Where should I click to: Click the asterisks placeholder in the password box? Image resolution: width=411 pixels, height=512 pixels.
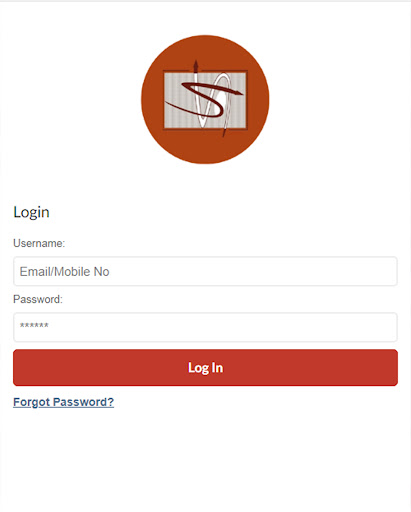tap(34, 326)
